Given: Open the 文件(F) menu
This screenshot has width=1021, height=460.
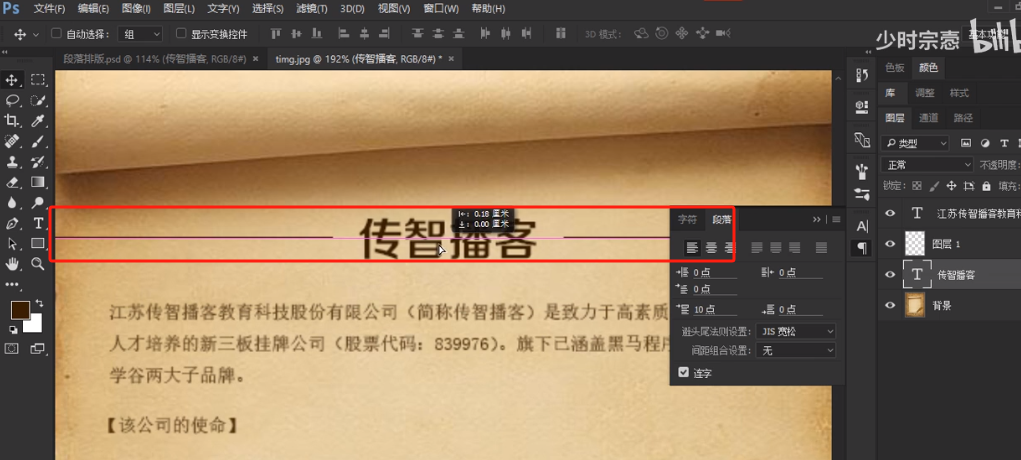Looking at the screenshot, I should tap(49, 9).
